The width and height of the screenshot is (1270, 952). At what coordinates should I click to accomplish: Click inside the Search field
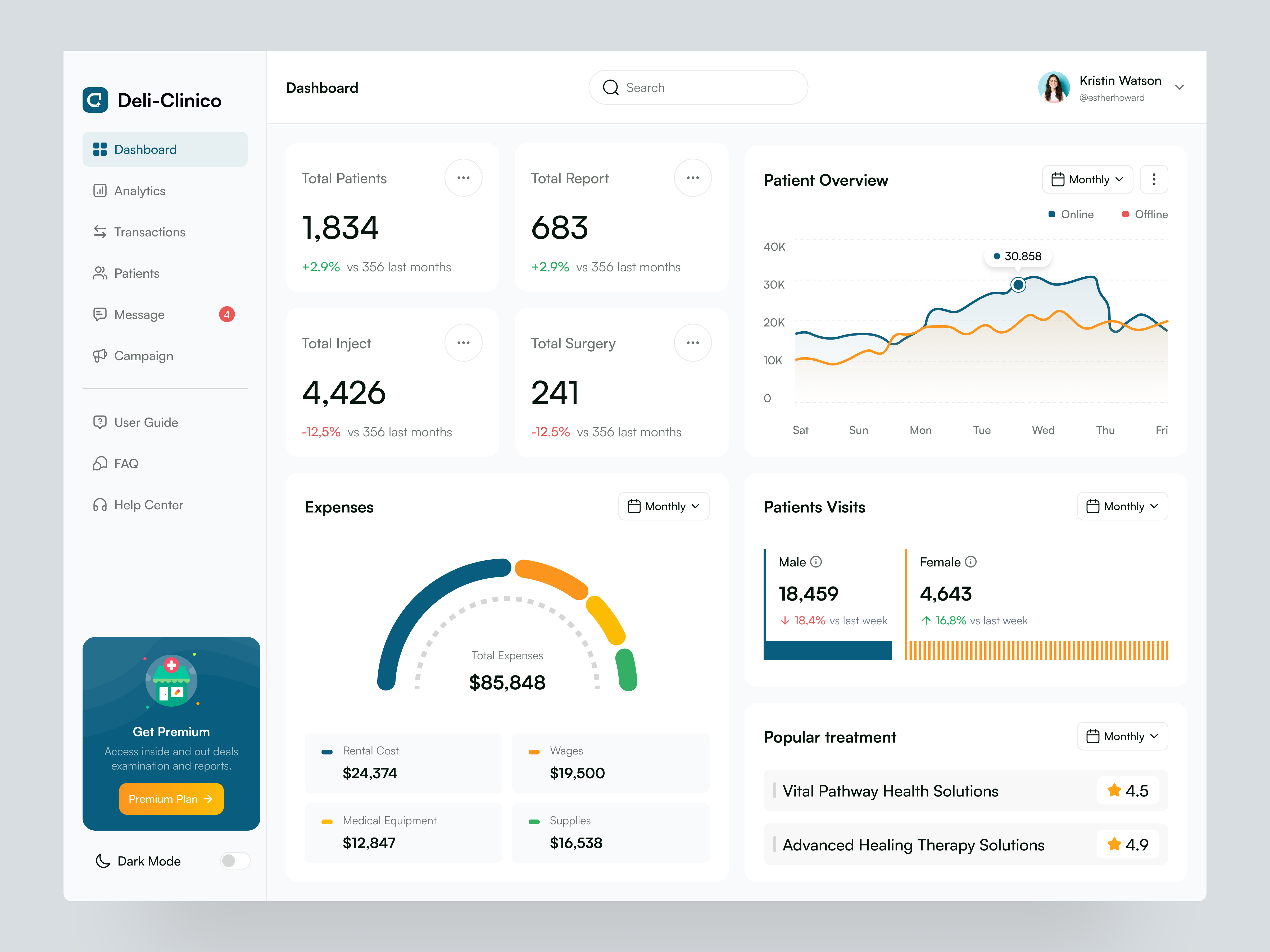tap(689, 87)
